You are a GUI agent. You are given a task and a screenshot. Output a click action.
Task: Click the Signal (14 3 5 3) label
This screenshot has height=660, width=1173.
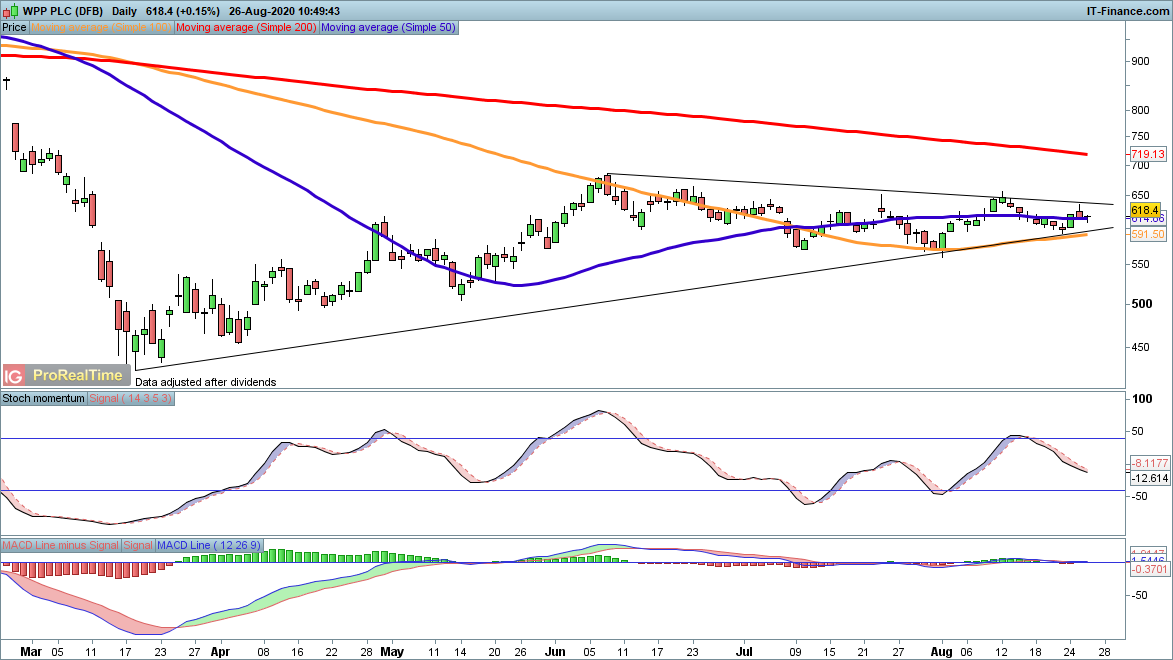point(132,398)
